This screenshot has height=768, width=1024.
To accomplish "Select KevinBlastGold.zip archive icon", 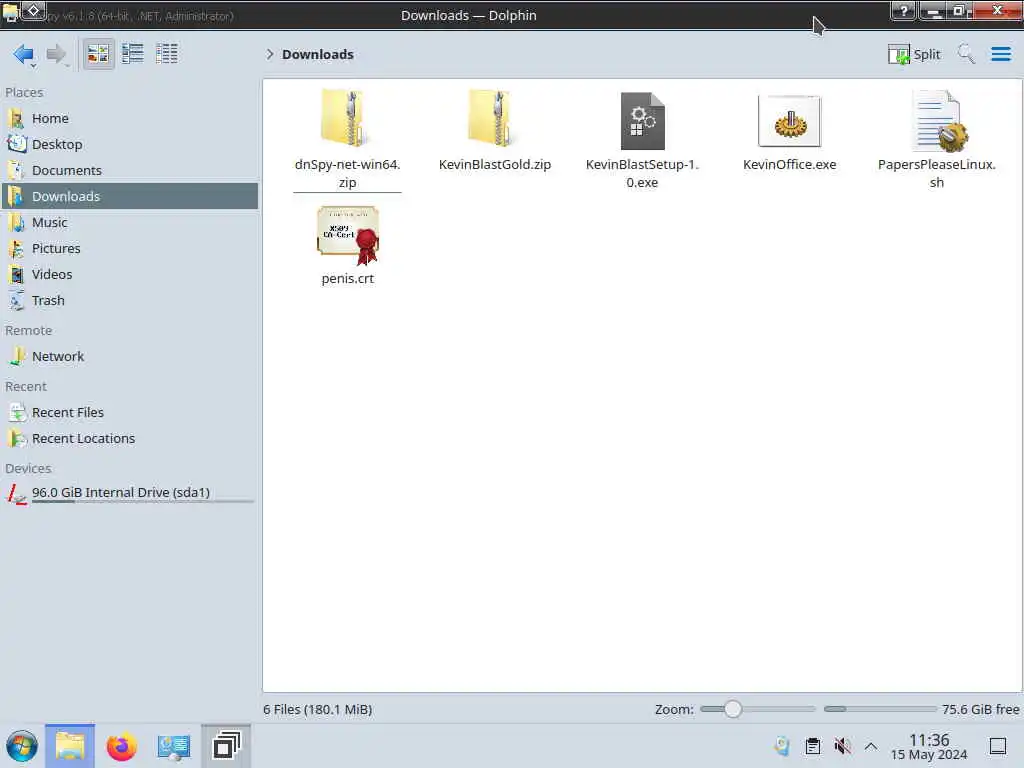I will (494, 118).
